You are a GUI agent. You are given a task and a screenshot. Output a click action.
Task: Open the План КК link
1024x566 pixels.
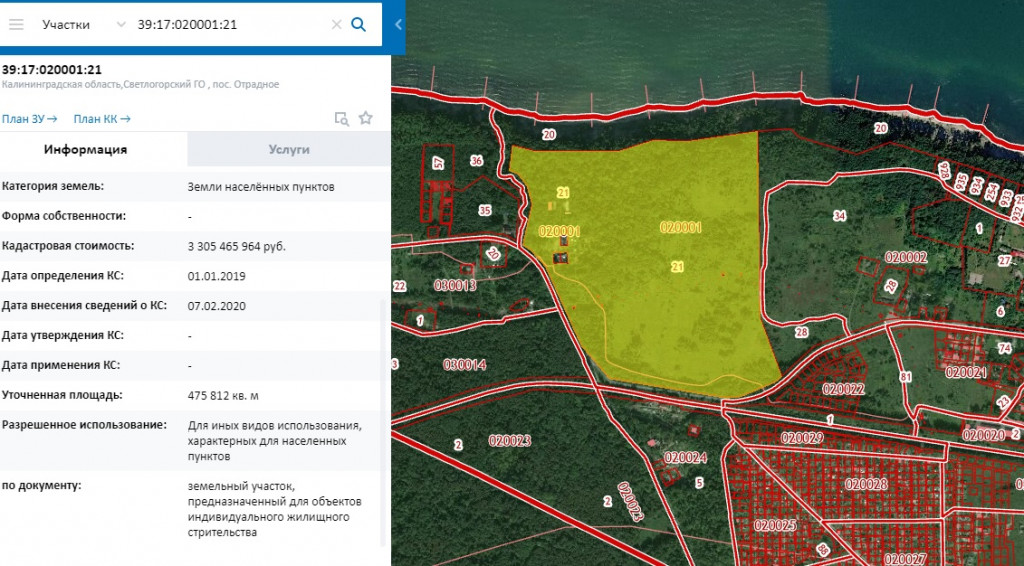pyautogui.click(x=103, y=119)
